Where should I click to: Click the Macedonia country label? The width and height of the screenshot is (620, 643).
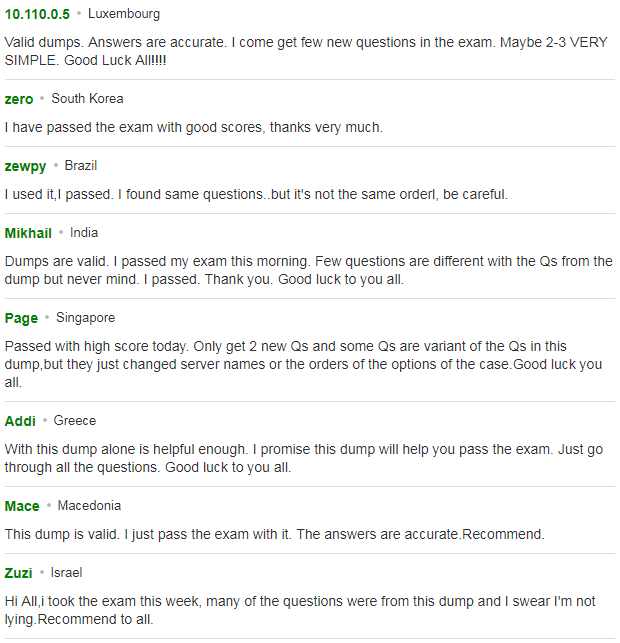click(89, 506)
